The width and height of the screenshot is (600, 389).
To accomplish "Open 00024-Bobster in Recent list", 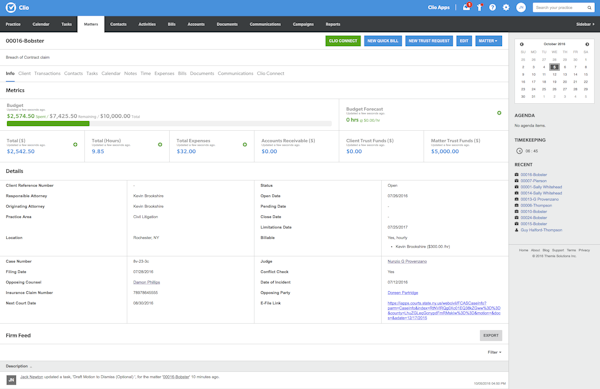I will (533, 218).
